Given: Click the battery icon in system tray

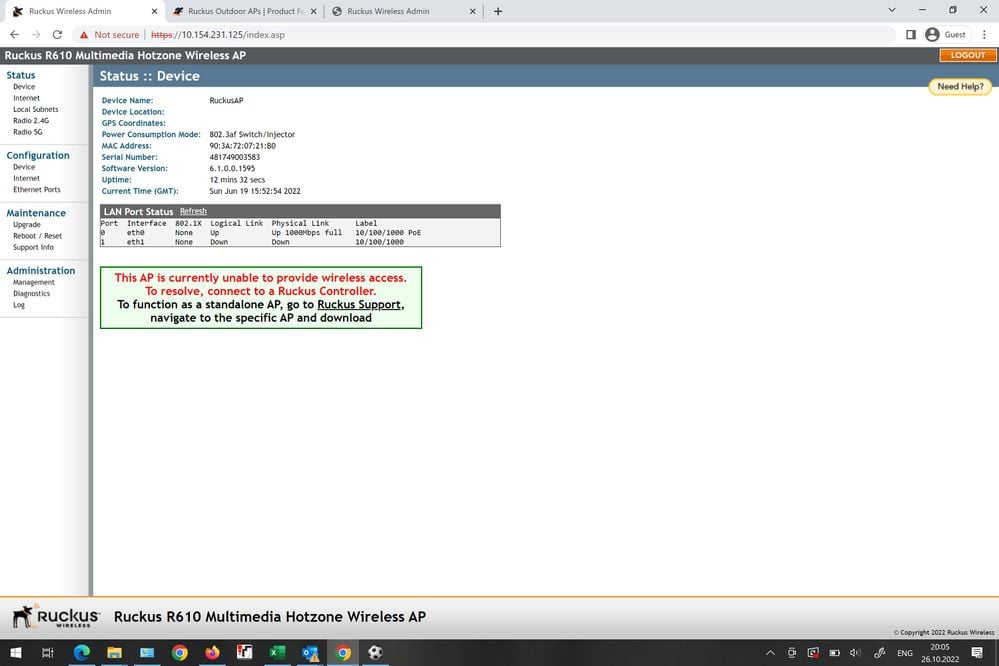Looking at the screenshot, I should point(835,653).
